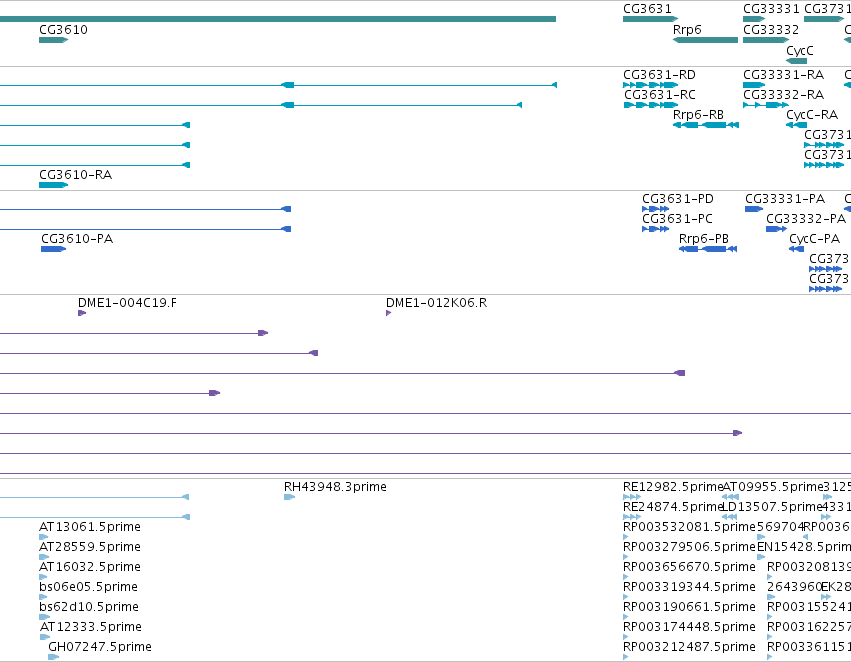Click the long teal gene bar

click(x=278, y=19)
